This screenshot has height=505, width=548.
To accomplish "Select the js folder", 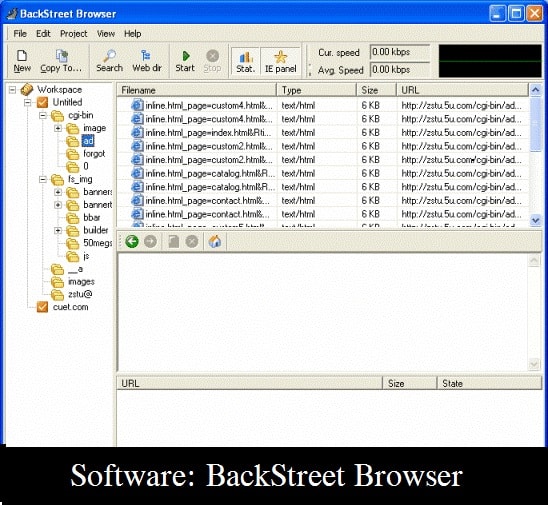I will [86, 256].
